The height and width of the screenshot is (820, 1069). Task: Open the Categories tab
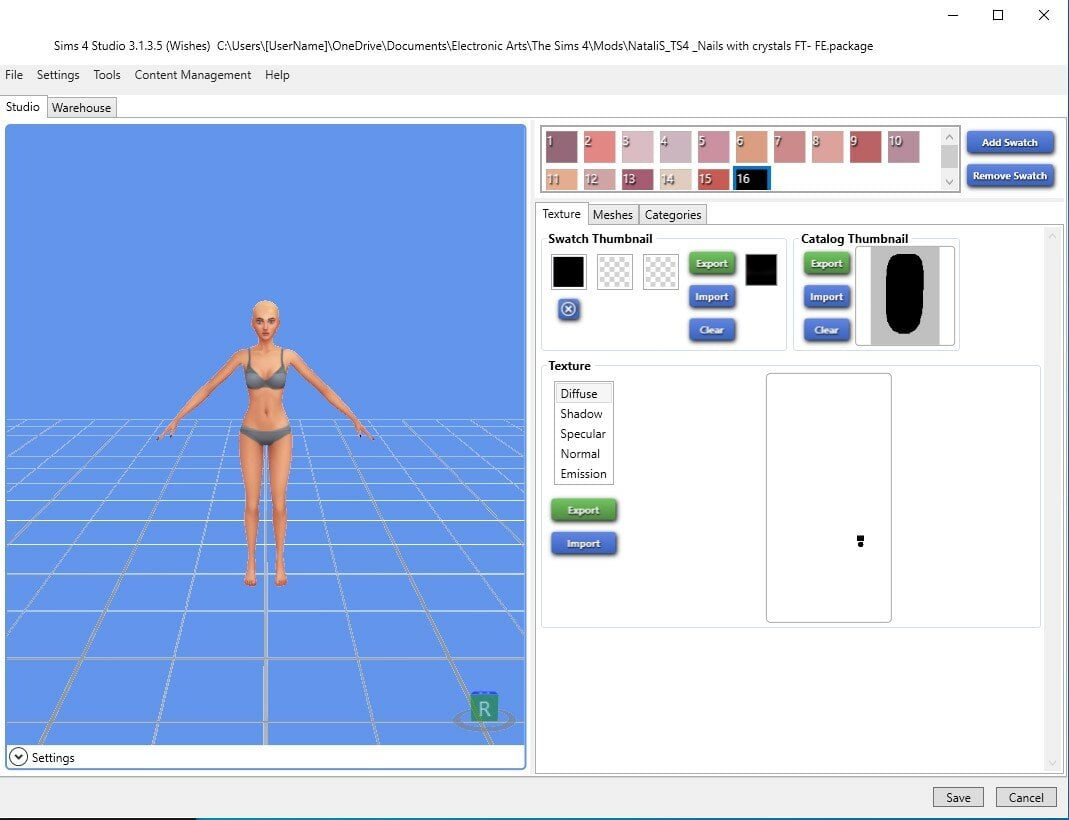pos(673,215)
